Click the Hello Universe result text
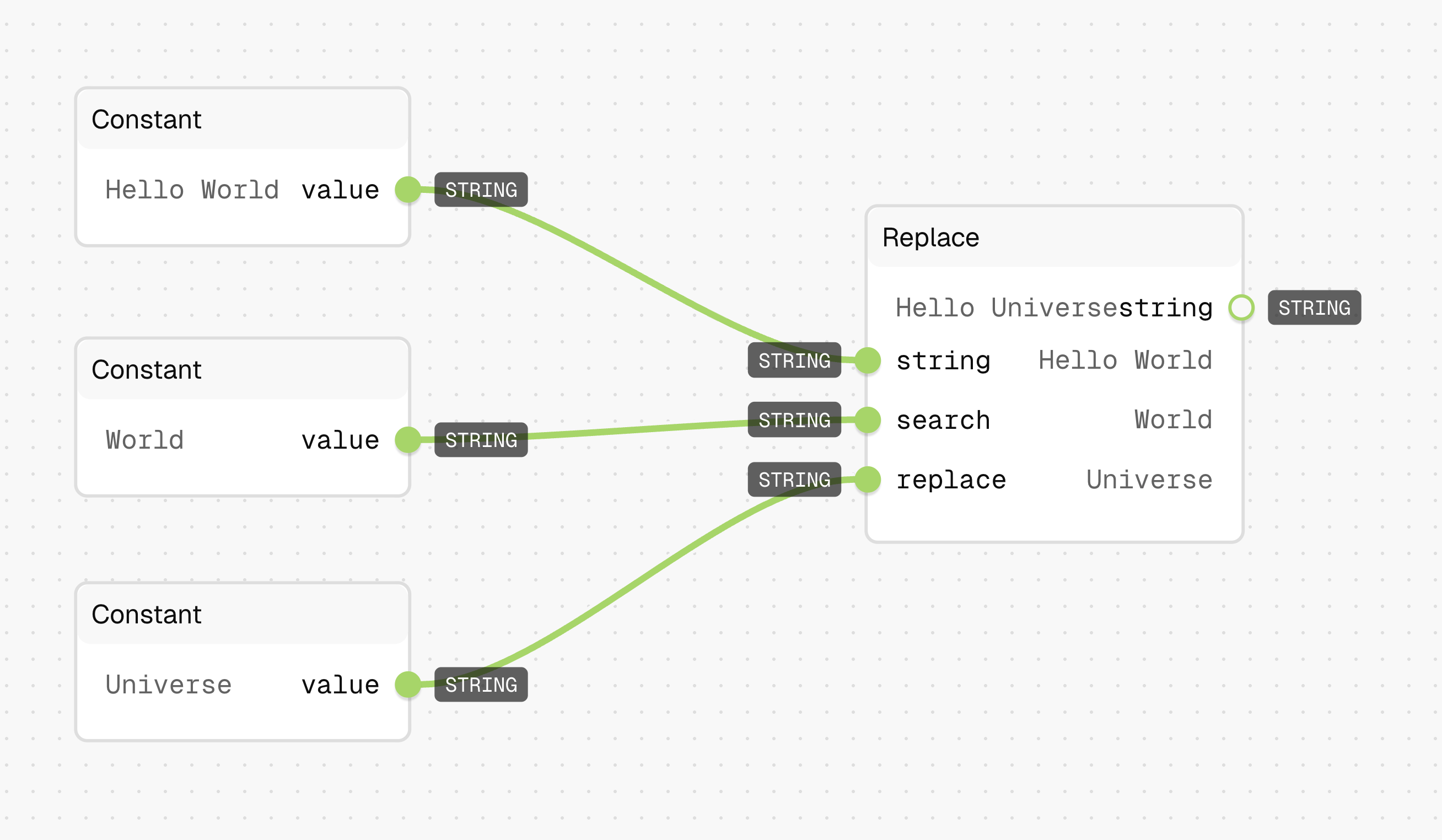This screenshot has width=1442, height=840. [1007, 308]
